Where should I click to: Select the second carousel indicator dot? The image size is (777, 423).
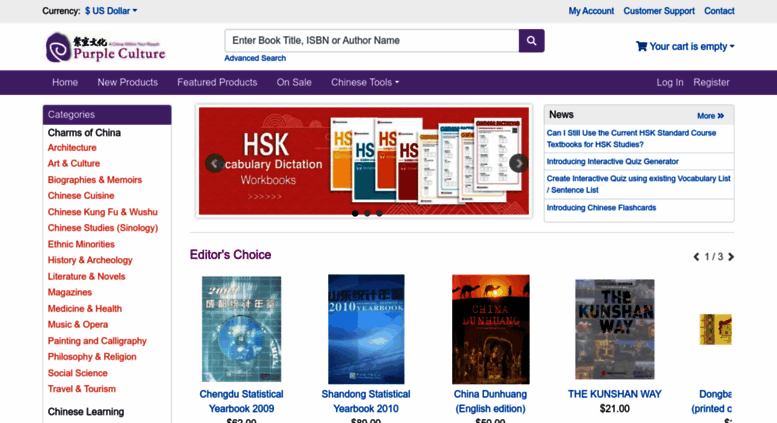367,213
